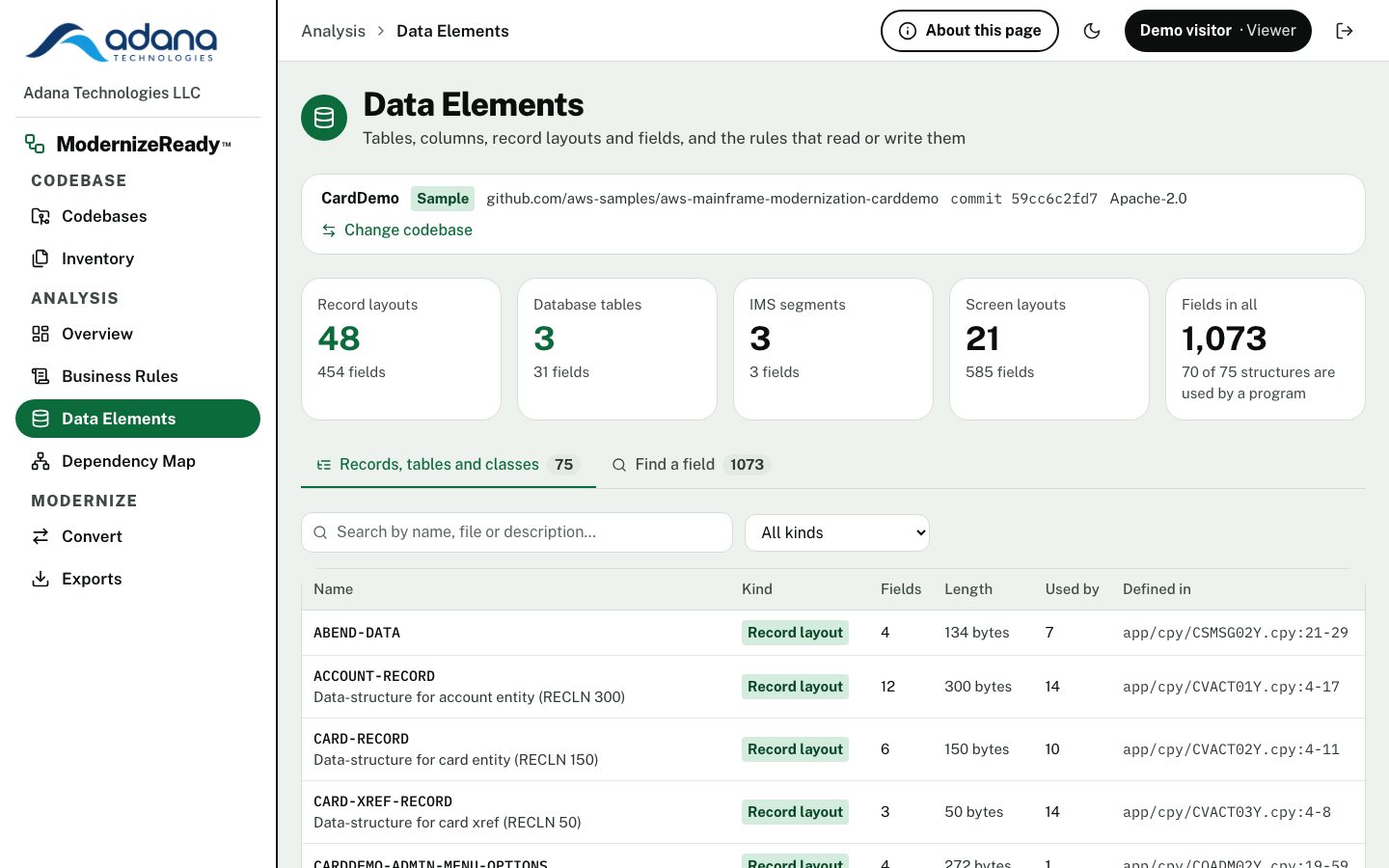
Task: Click app/cpy/CVACT01Y.cpy:4-17 file path
Action: click(x=1231, y=687)
